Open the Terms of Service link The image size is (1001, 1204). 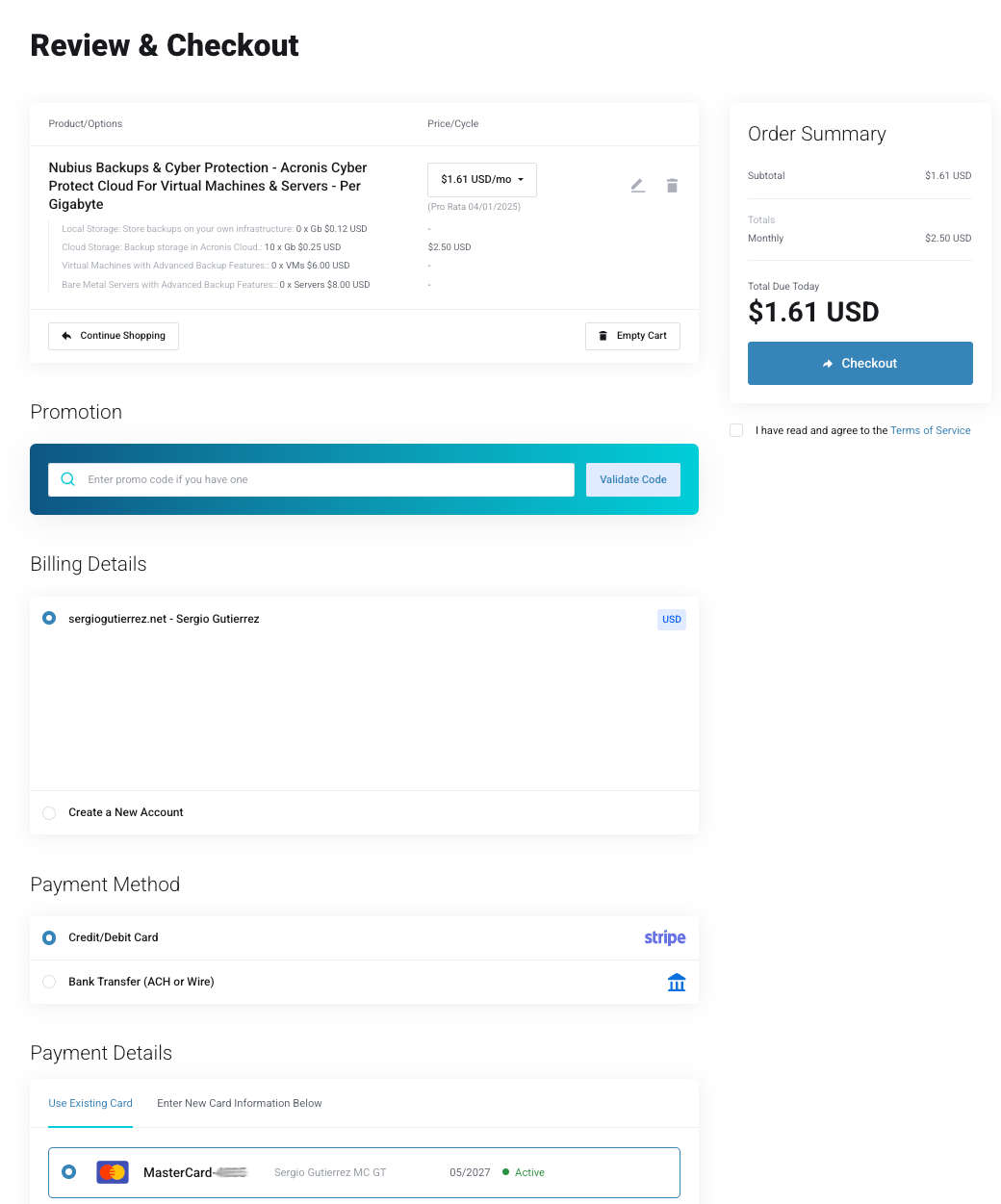coord(931,430)
